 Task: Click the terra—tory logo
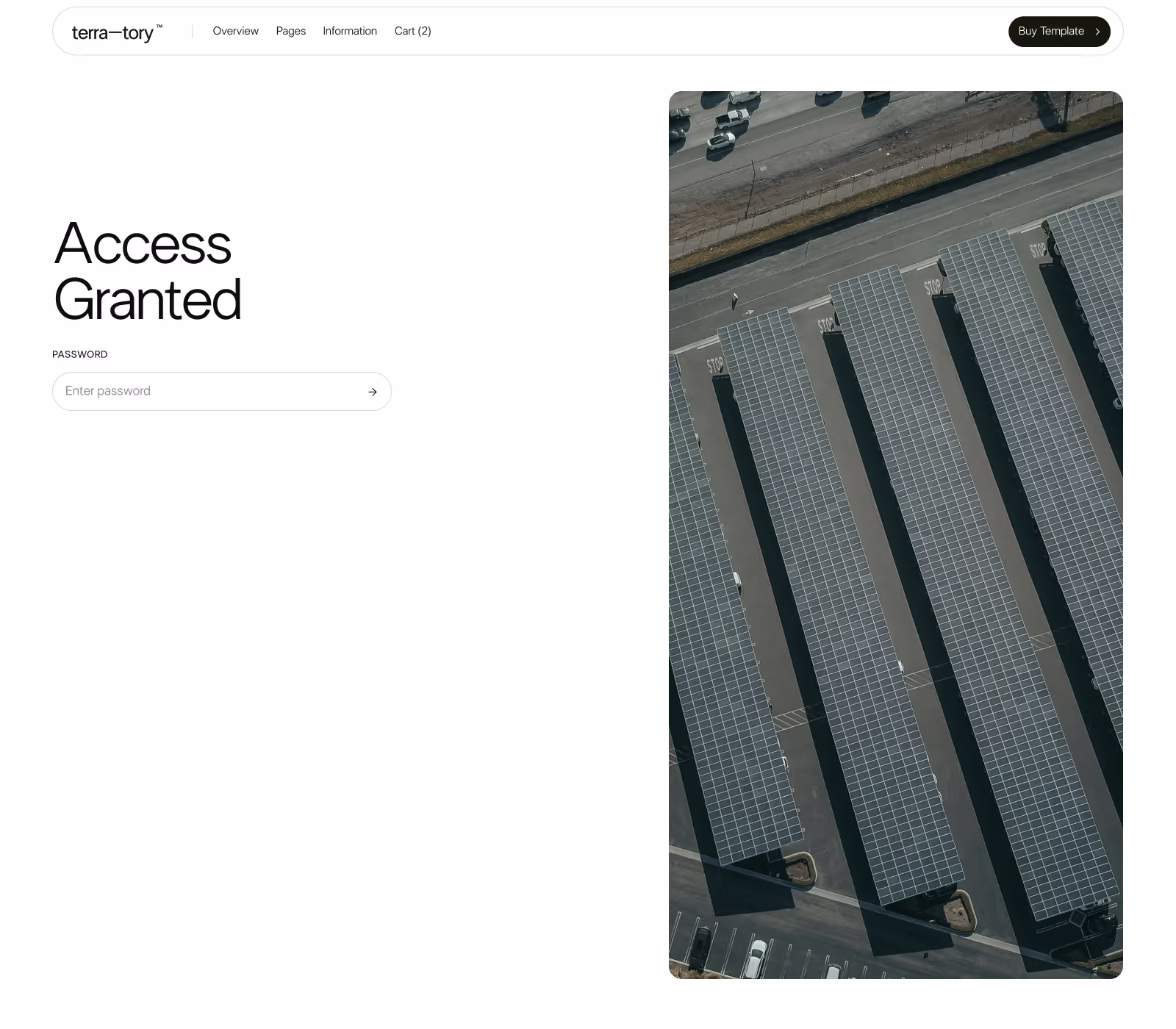[117, 32]
